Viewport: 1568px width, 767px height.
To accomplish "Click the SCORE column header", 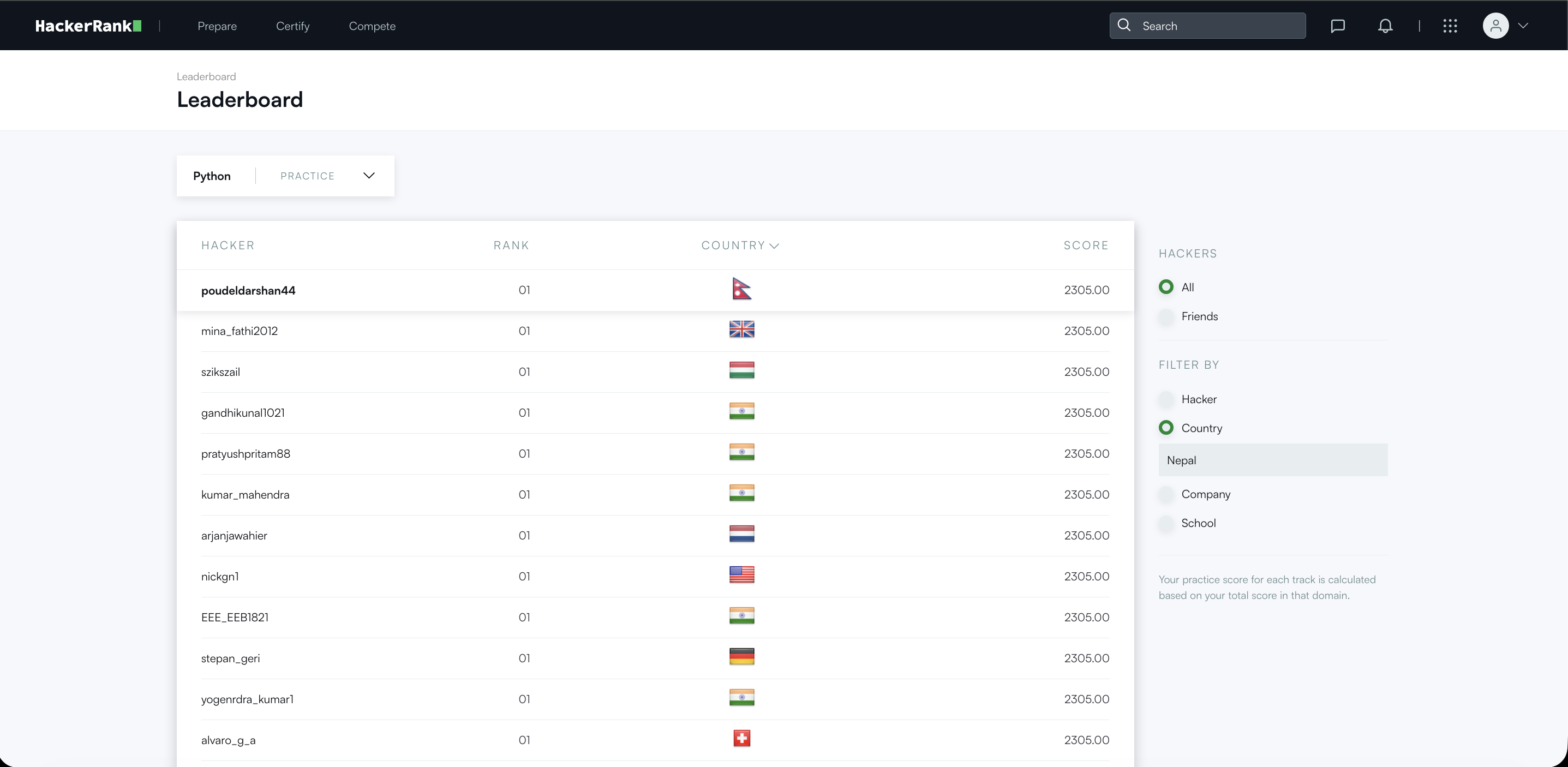I will [x=1086, y=245].
